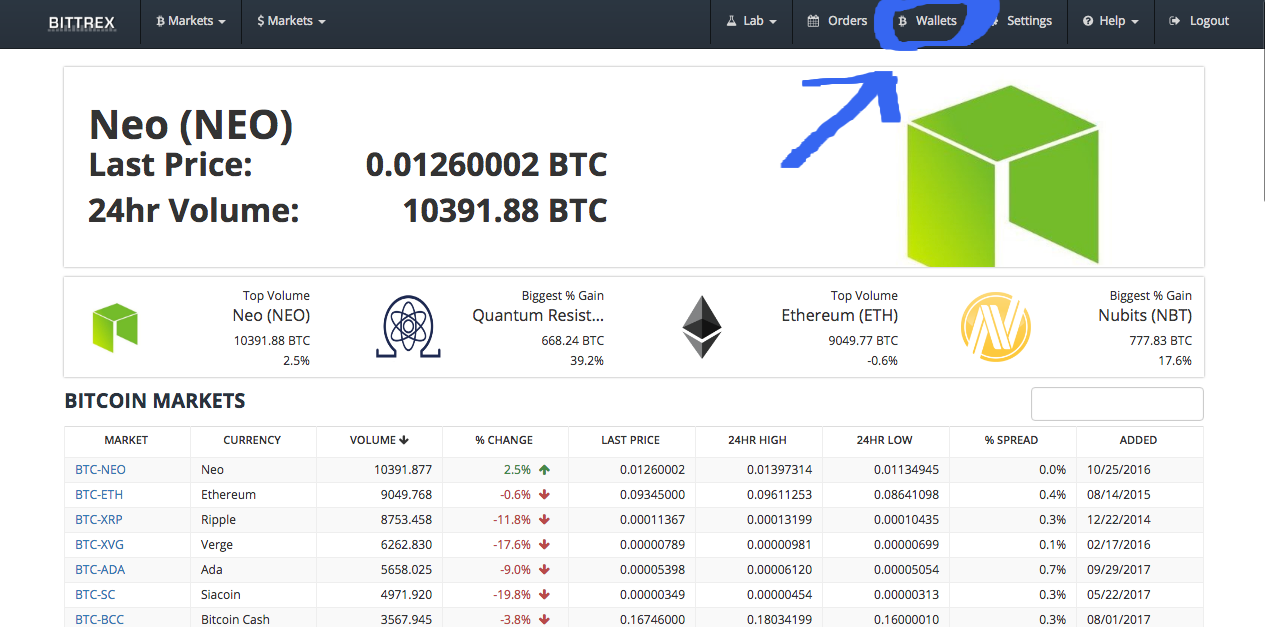Screen dimensions: 1265x627
Task: Click the Bitcoin Markets section heading
Action: tap(155, 401)
